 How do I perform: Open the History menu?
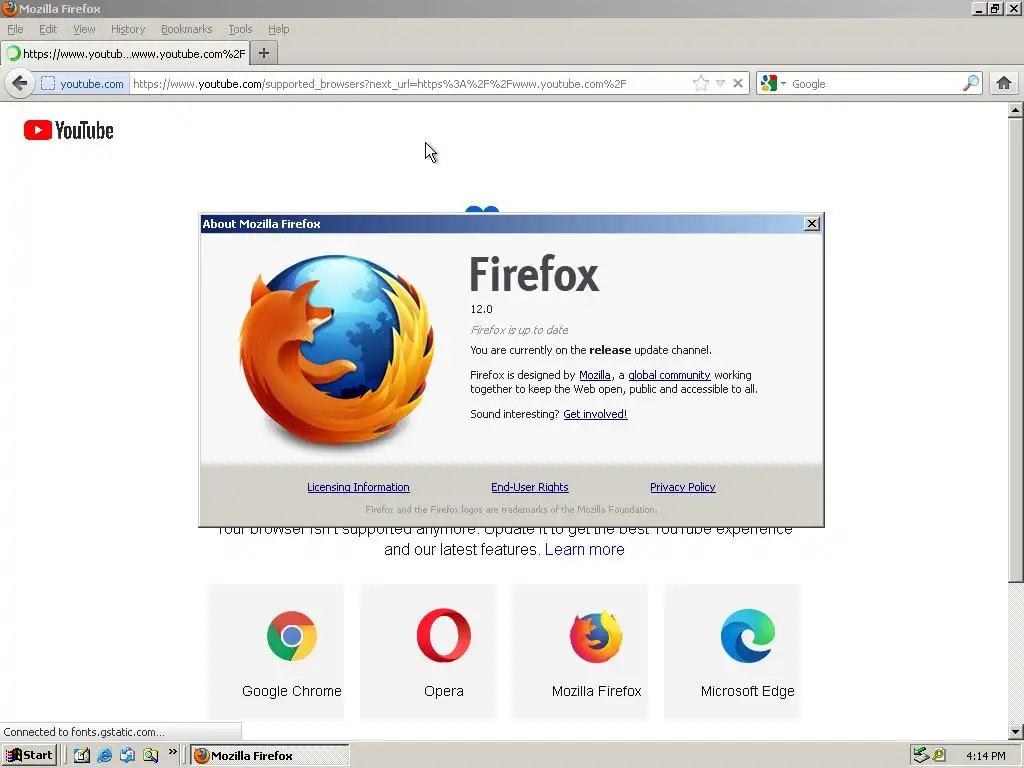128,29
